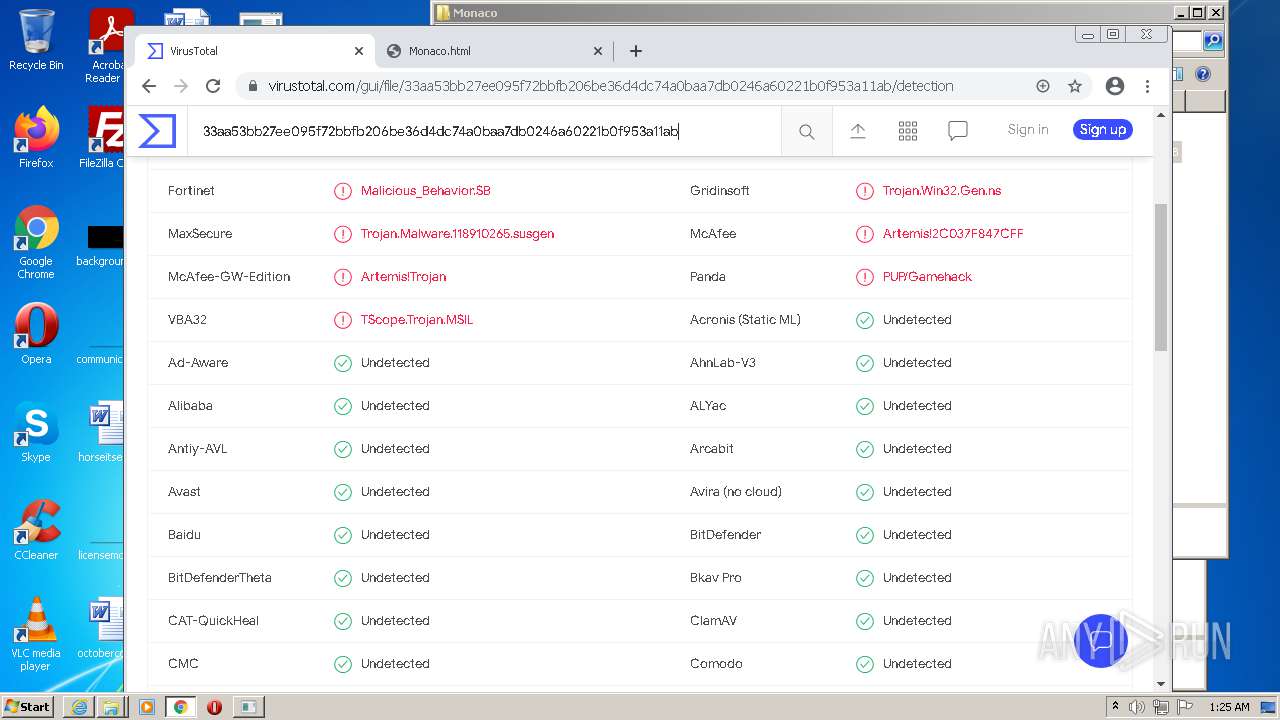
Task: Click Malicious_Behavior.SB detection text
Action: (x=426, y=191)
